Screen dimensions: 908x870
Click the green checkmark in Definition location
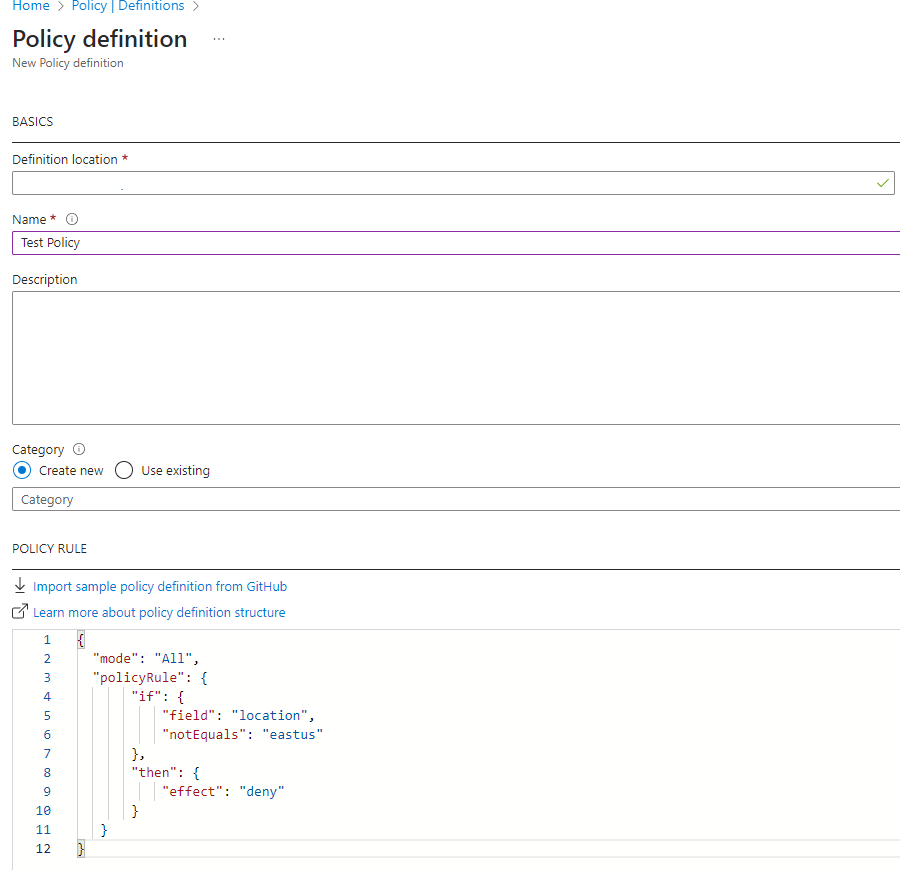pyautogui.click(x=882, y=183)
